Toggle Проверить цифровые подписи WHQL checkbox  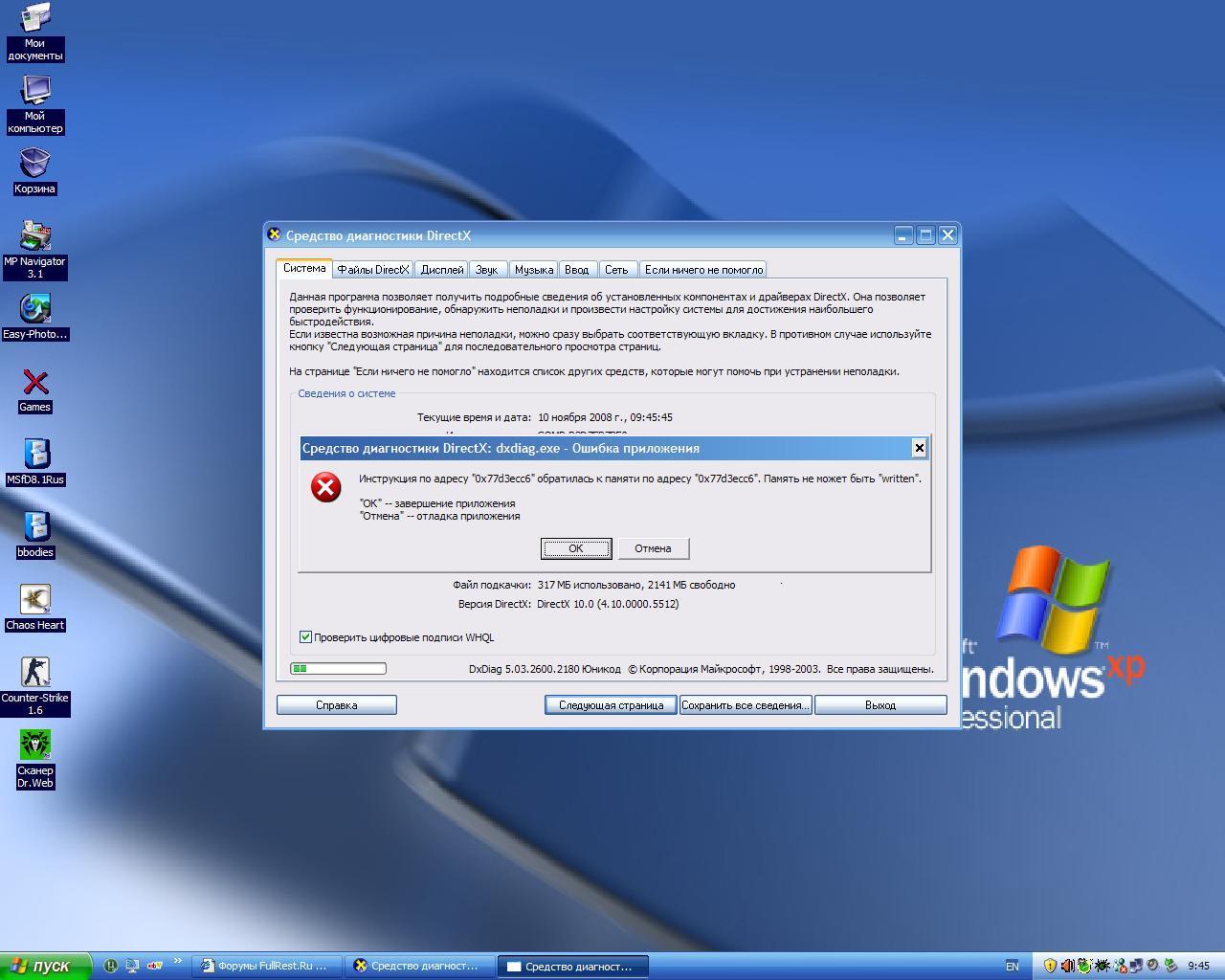tap(306, 637)
